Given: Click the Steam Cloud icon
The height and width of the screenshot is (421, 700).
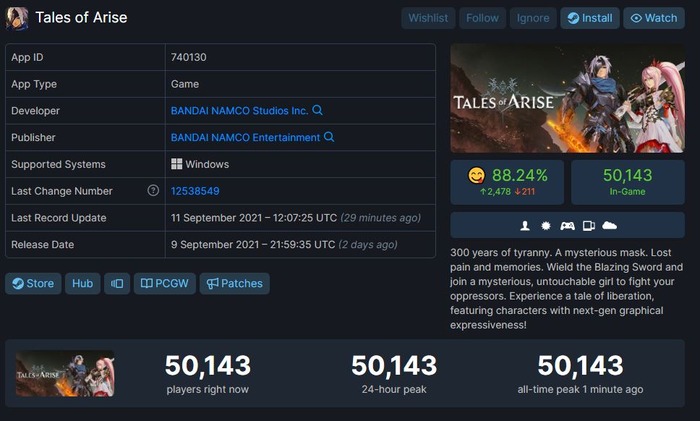Looking at the screenshot, I should tap(609, 225).
